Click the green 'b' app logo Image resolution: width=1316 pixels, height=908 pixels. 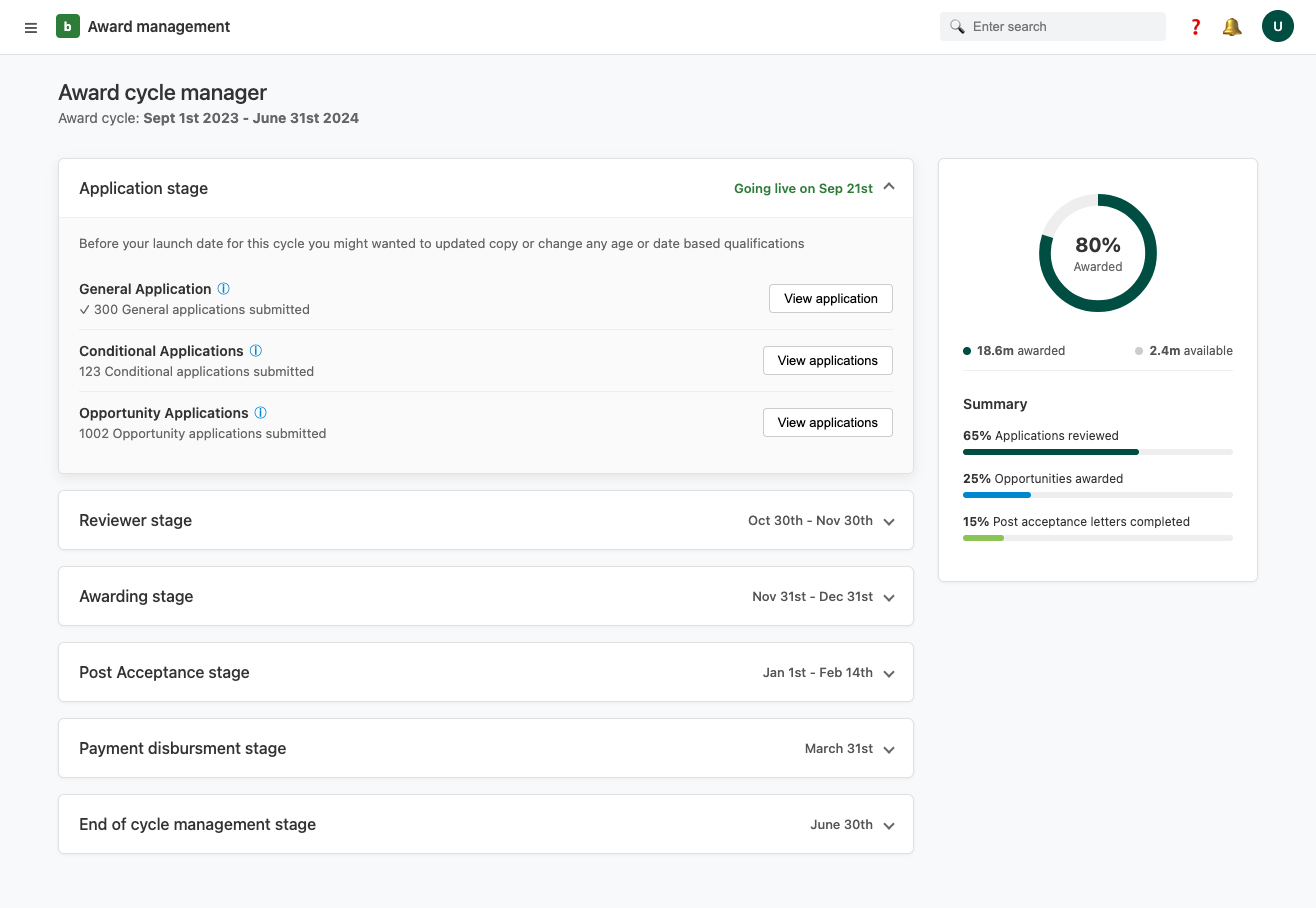point(67,27)
